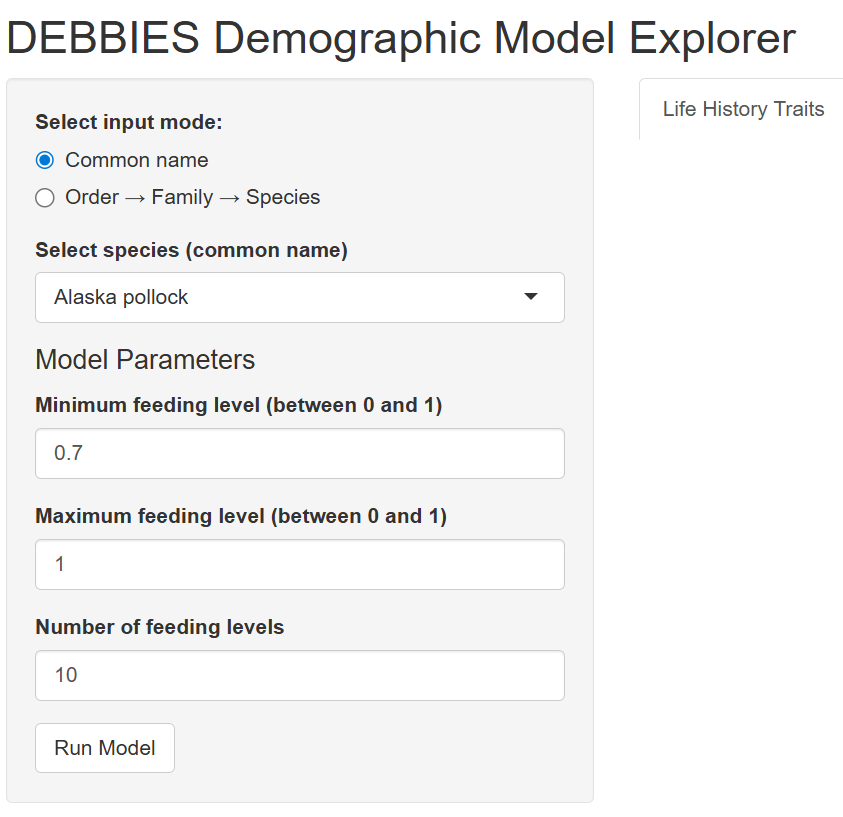Click the "Select species (common name)" label

point(191,250)
